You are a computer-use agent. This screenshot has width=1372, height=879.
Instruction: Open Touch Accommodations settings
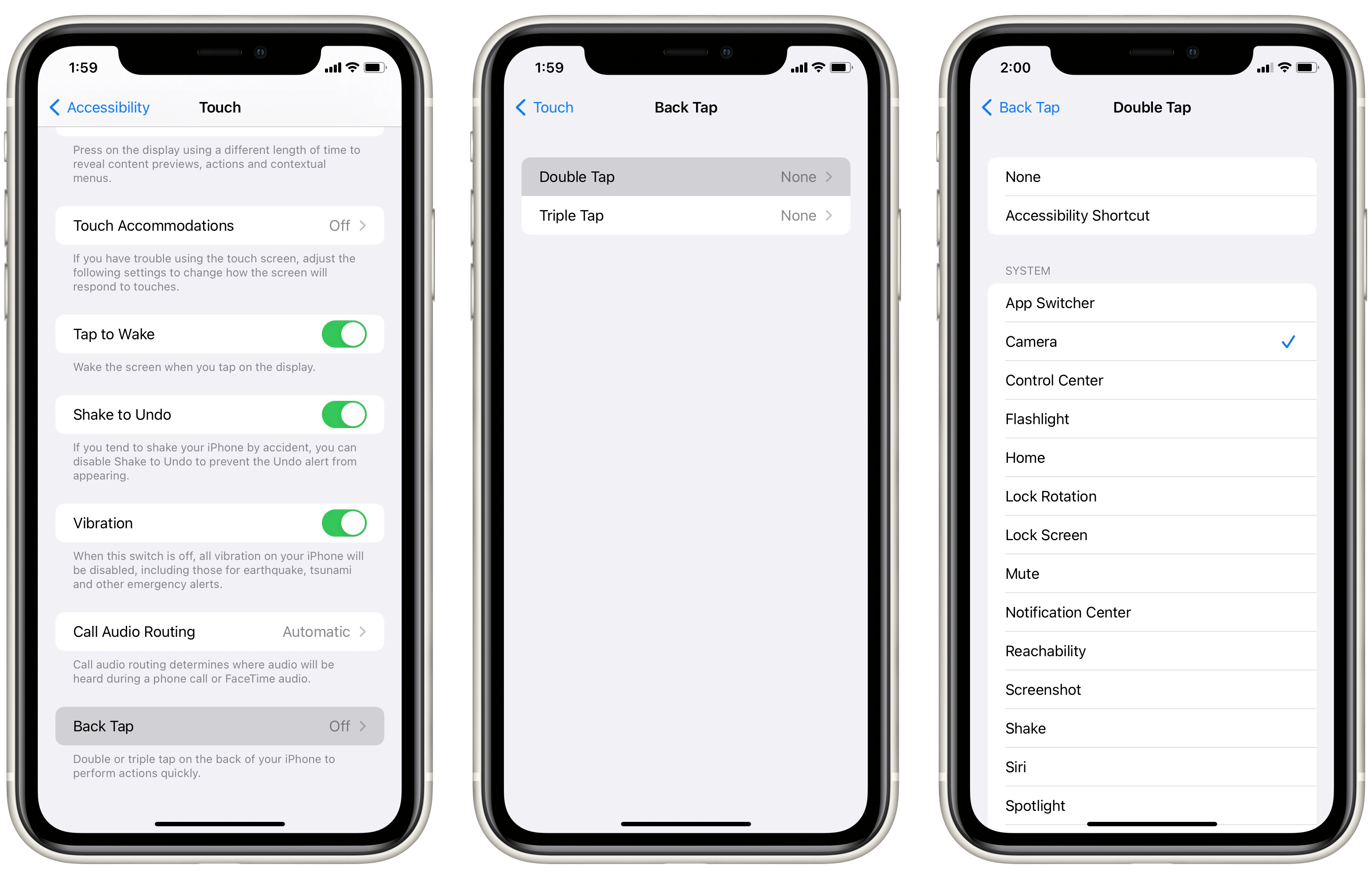coord(220,225)
